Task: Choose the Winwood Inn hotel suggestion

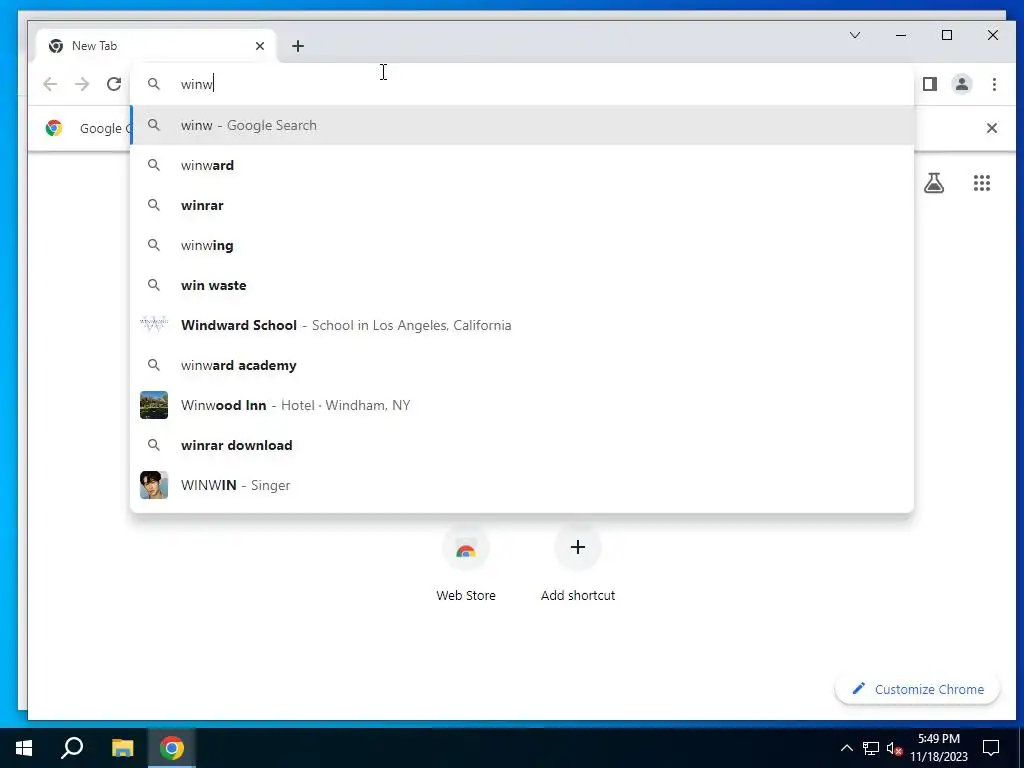Action: pos(522,405)
